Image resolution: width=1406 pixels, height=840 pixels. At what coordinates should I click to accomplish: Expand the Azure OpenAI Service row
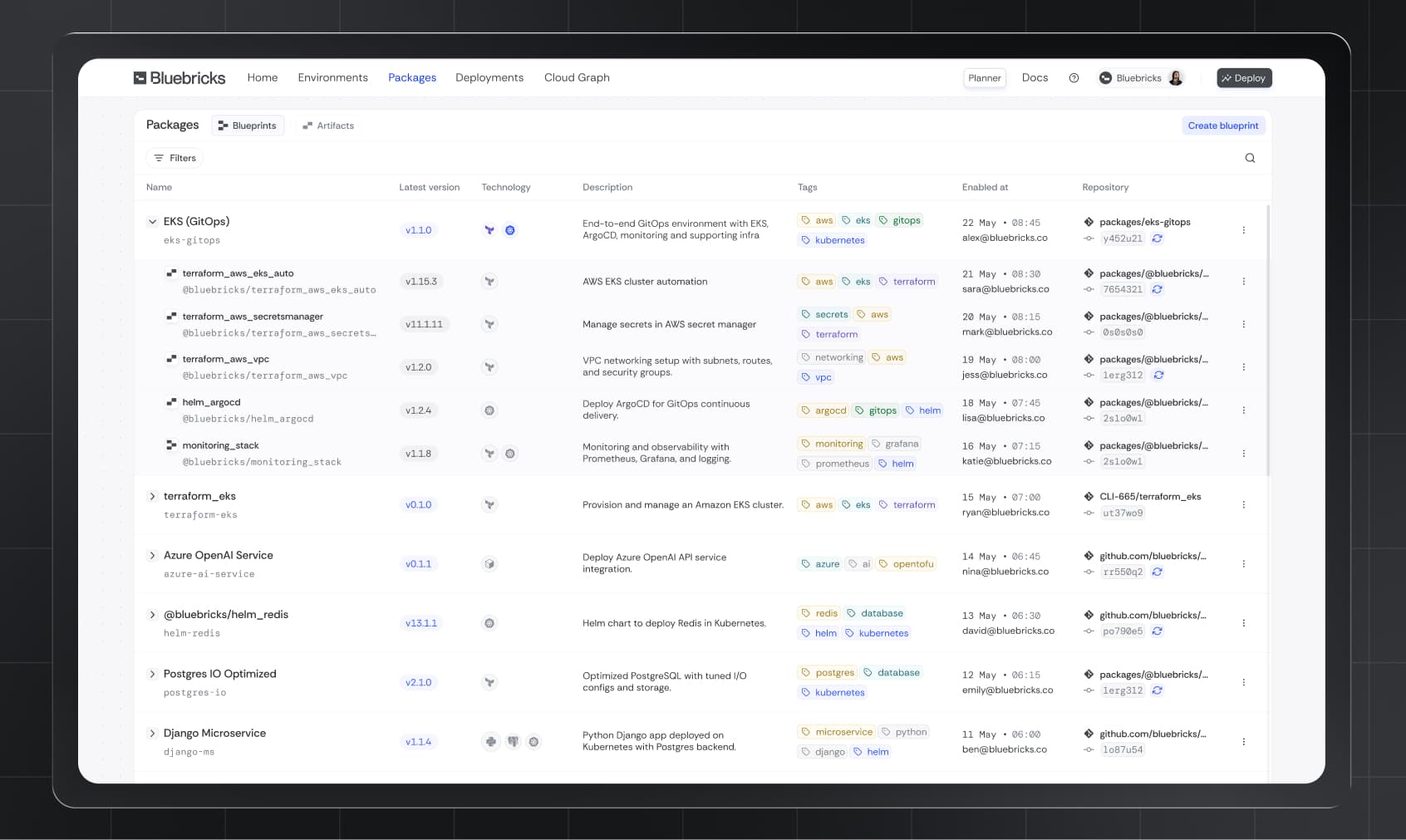(x=153, y=556)
